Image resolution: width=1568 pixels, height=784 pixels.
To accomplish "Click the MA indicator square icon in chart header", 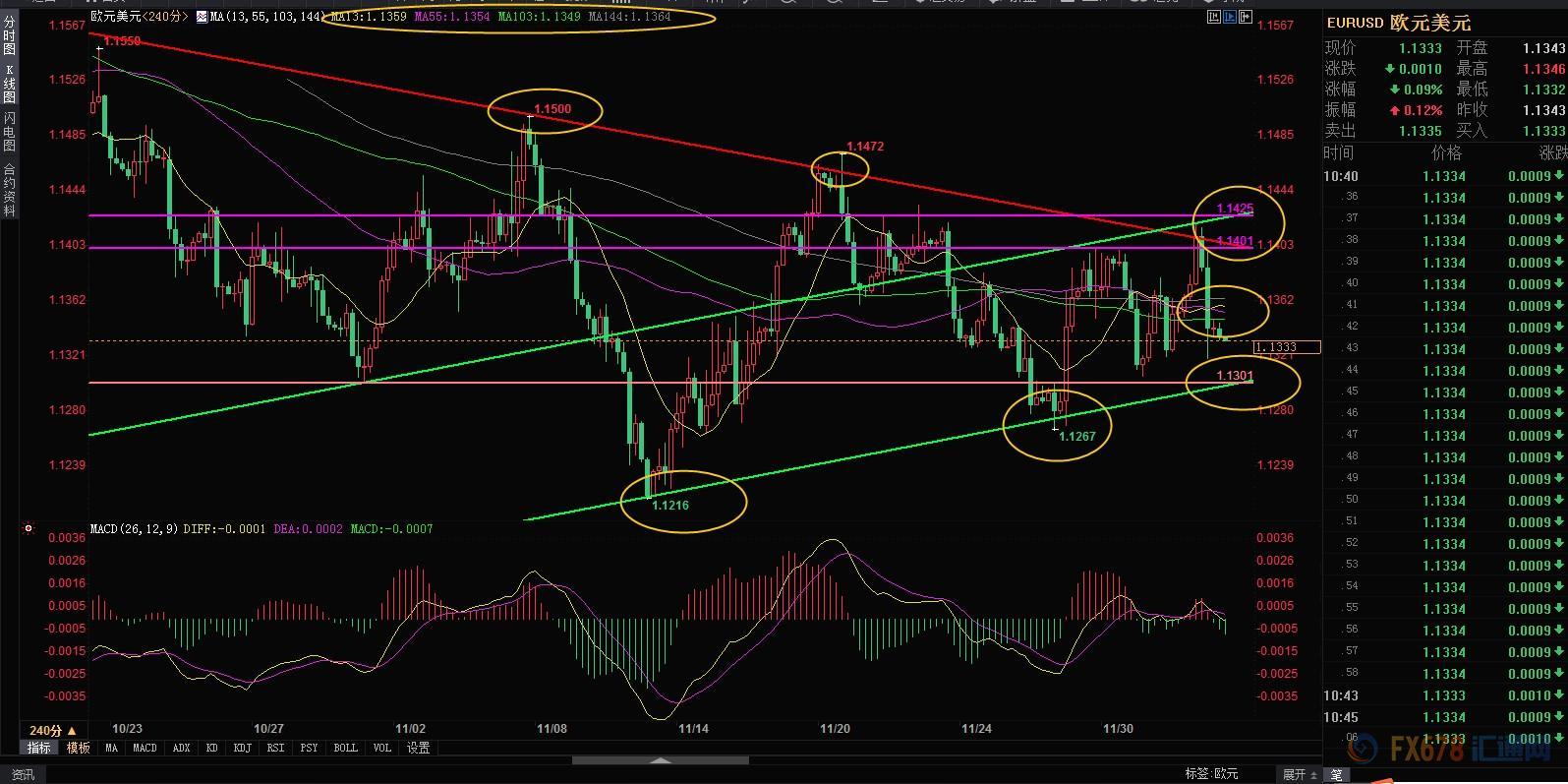I will click(x=202, y=17).
